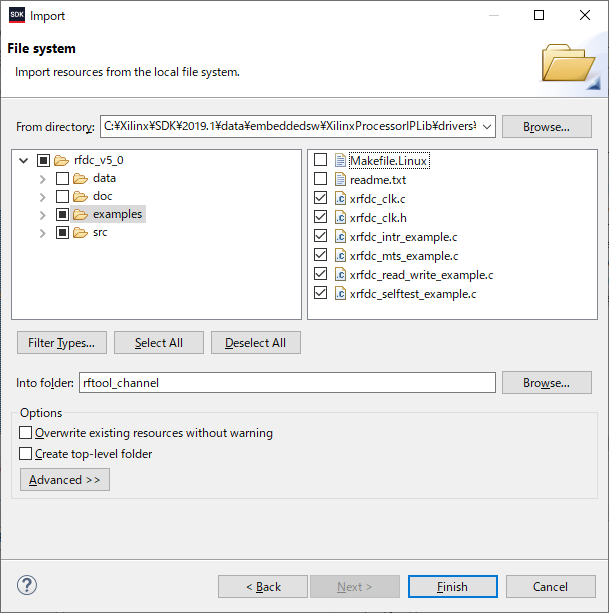Select xrfdc_mts_example.c file name
Image resolution: width=609 pixels, height=613 pixels.
404,256
